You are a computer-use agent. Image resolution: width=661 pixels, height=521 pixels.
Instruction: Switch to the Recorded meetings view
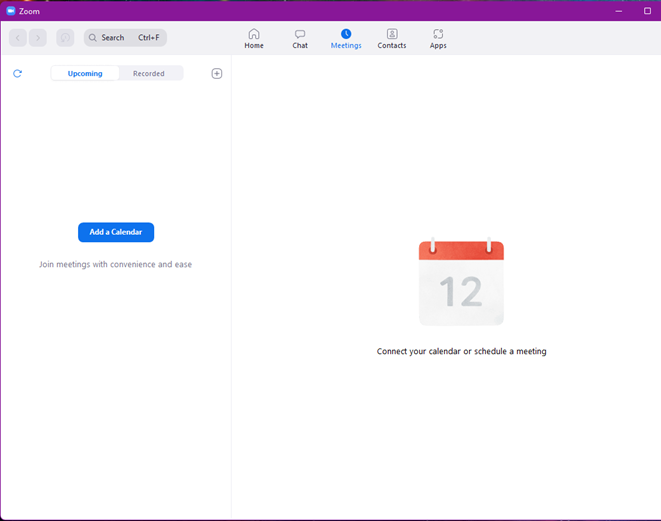(x=149, y=73)
